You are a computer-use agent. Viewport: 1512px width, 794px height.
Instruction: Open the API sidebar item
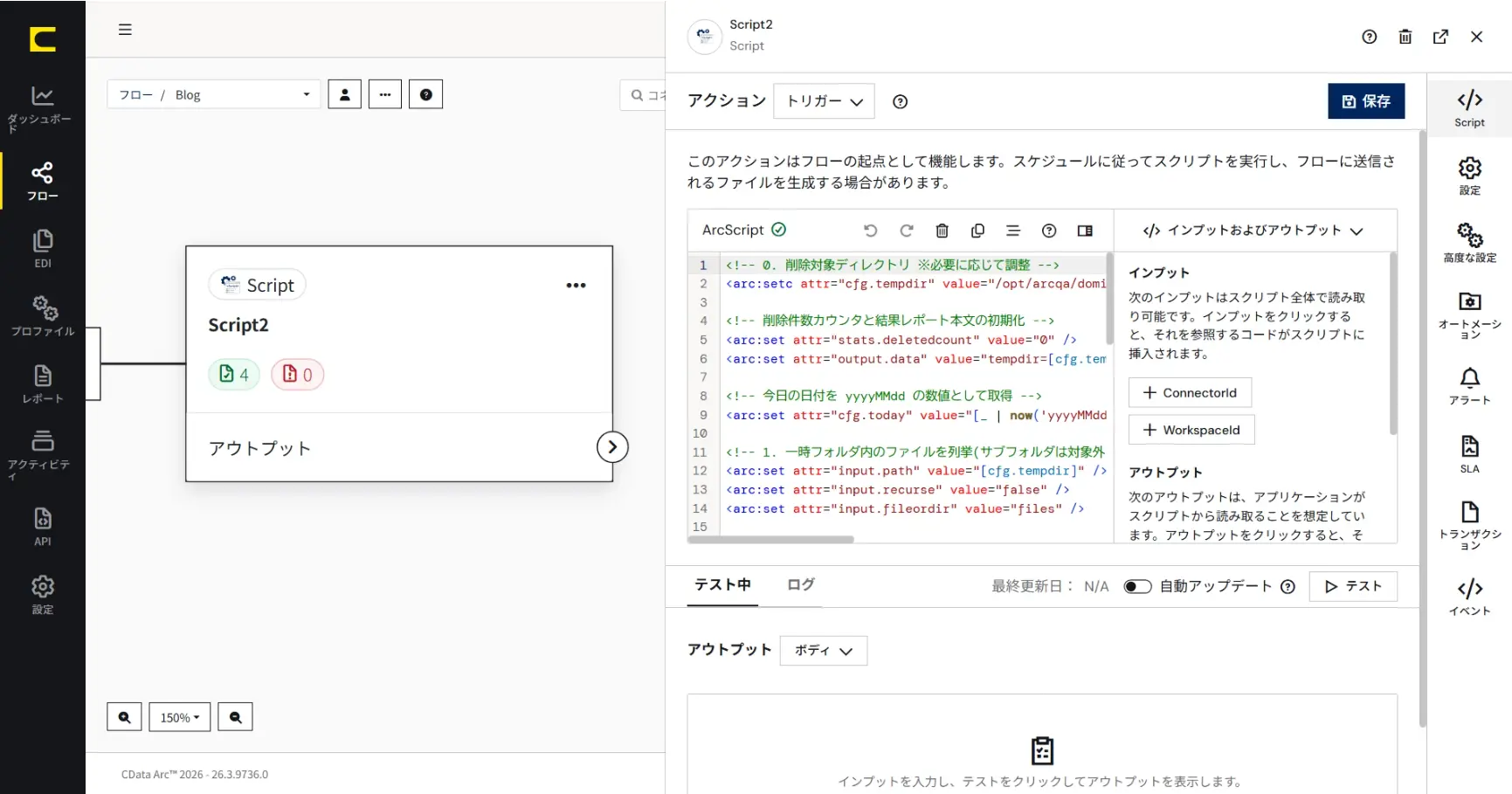(x=42, y=527)
